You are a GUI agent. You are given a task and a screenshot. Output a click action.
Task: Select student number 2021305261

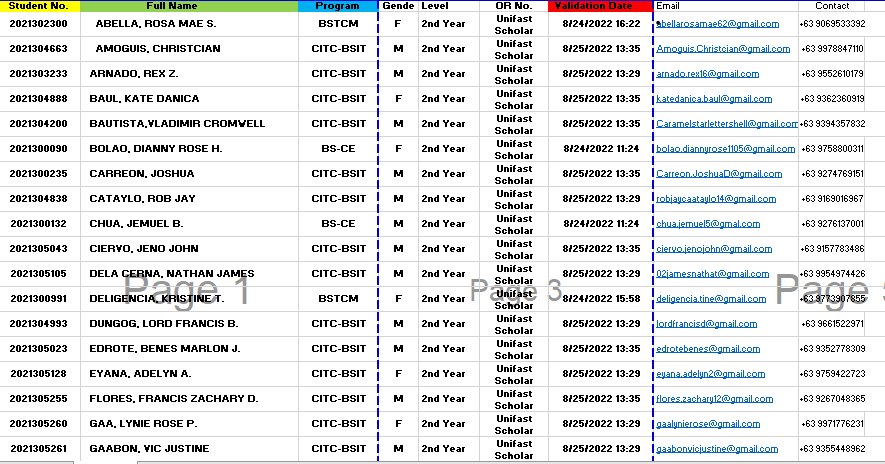38,449
